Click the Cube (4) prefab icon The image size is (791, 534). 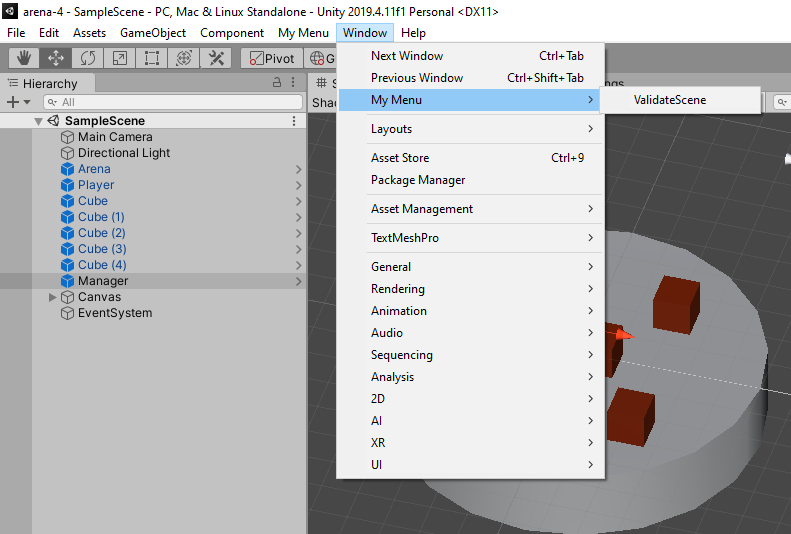pos(67,265)
